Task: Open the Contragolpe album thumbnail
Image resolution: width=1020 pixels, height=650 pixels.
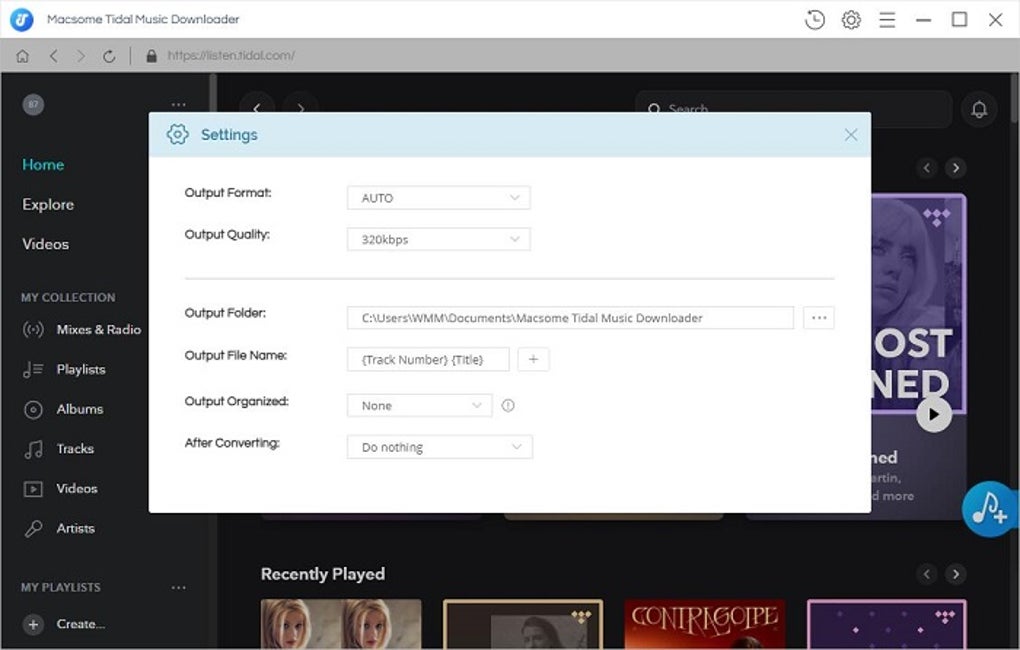Action: (705, 624)
